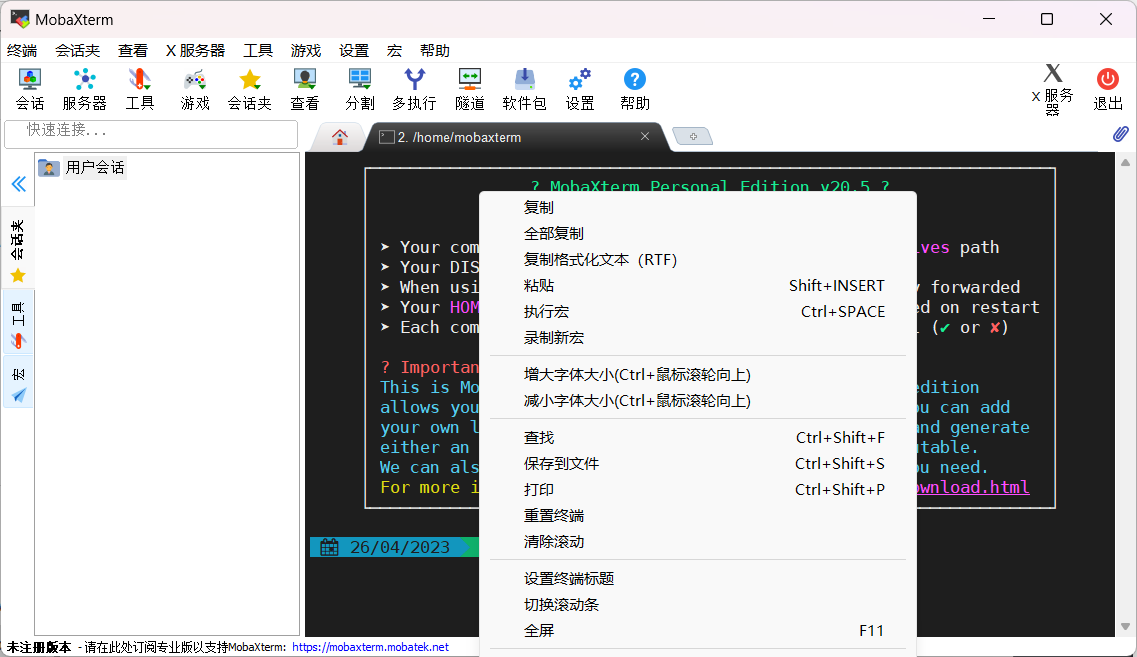Choose 切换滚动条 from the context menu
1137x657 pixels.
pos(698,605)
